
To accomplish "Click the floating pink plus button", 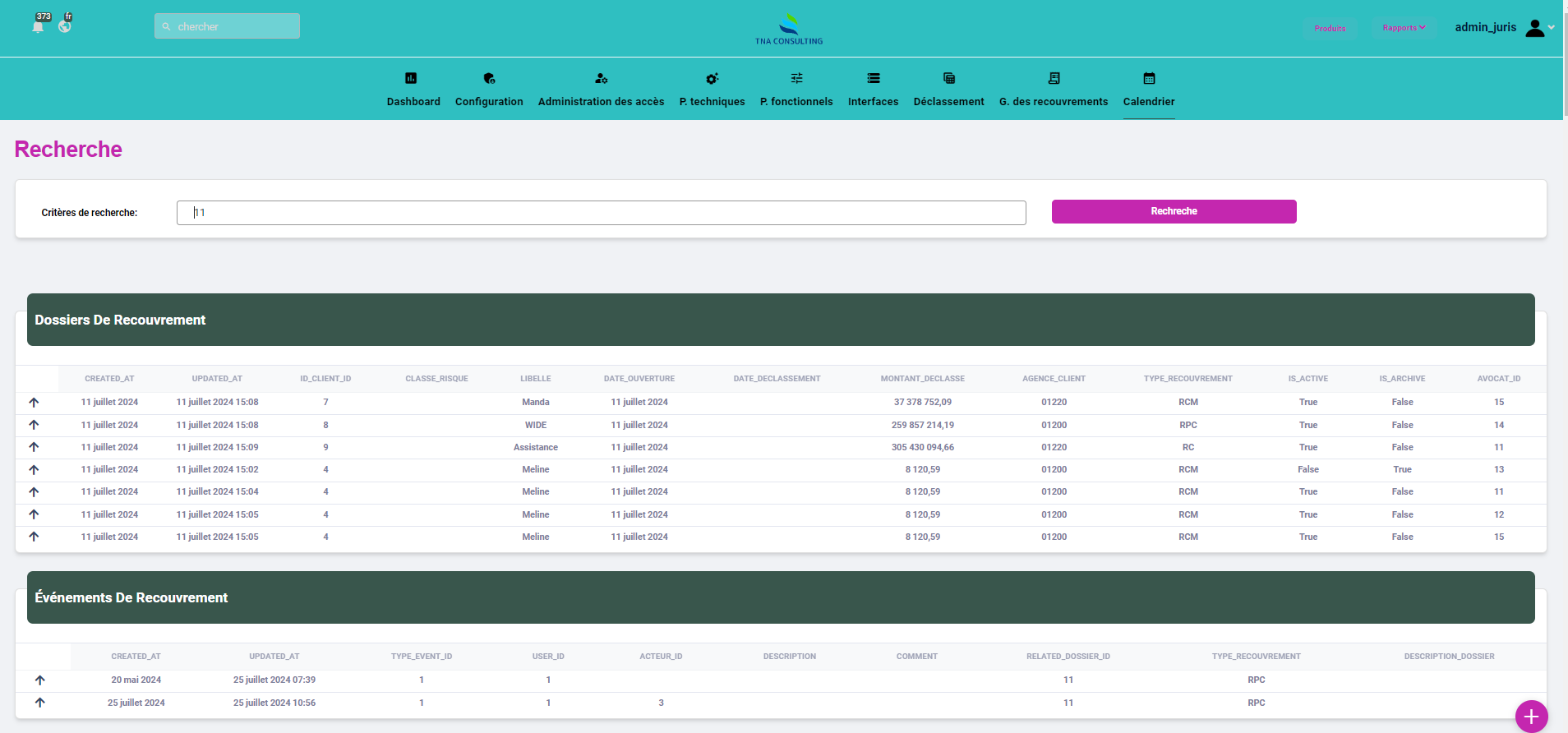I will click(x=1531, y=717).
